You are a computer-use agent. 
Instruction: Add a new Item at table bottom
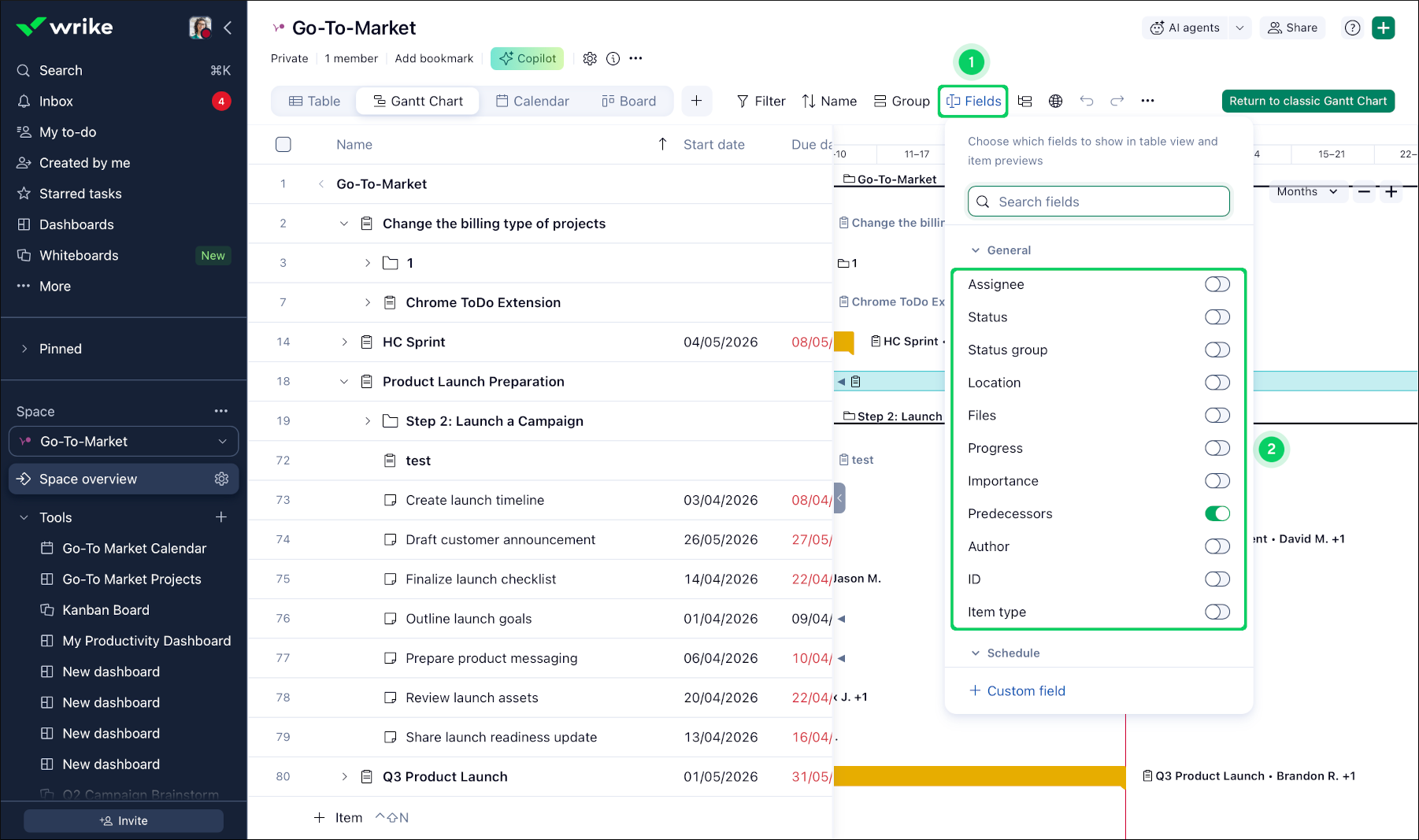click(339, 818)
